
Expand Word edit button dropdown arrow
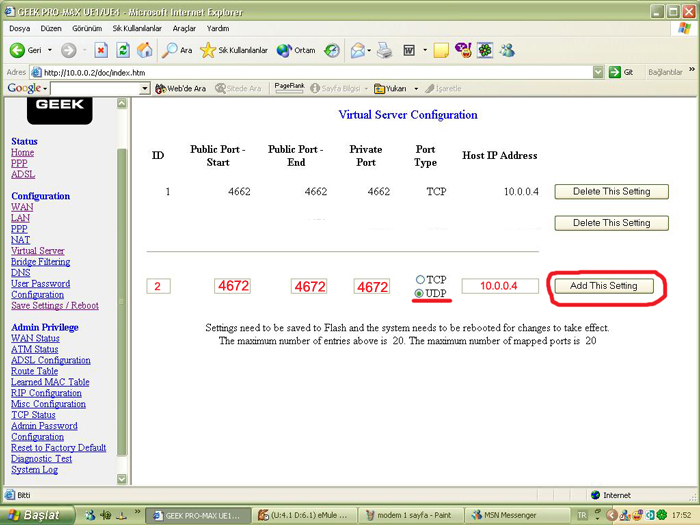click(x=425, y=50)
